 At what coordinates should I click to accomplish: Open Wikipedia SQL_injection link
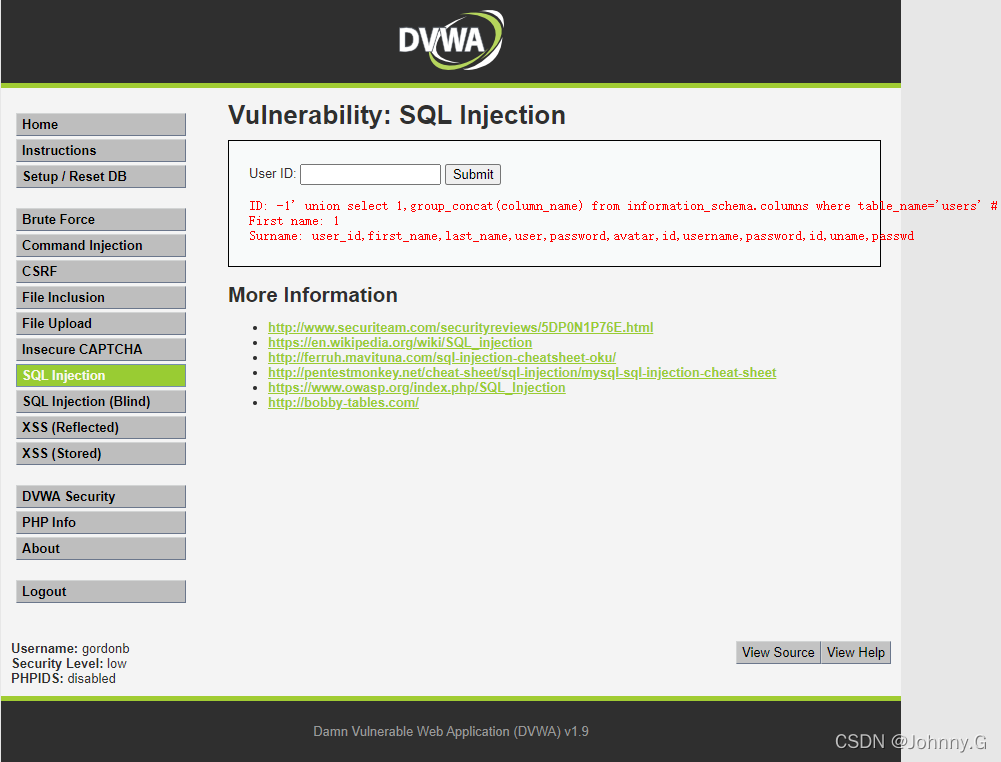pos(400,343)
